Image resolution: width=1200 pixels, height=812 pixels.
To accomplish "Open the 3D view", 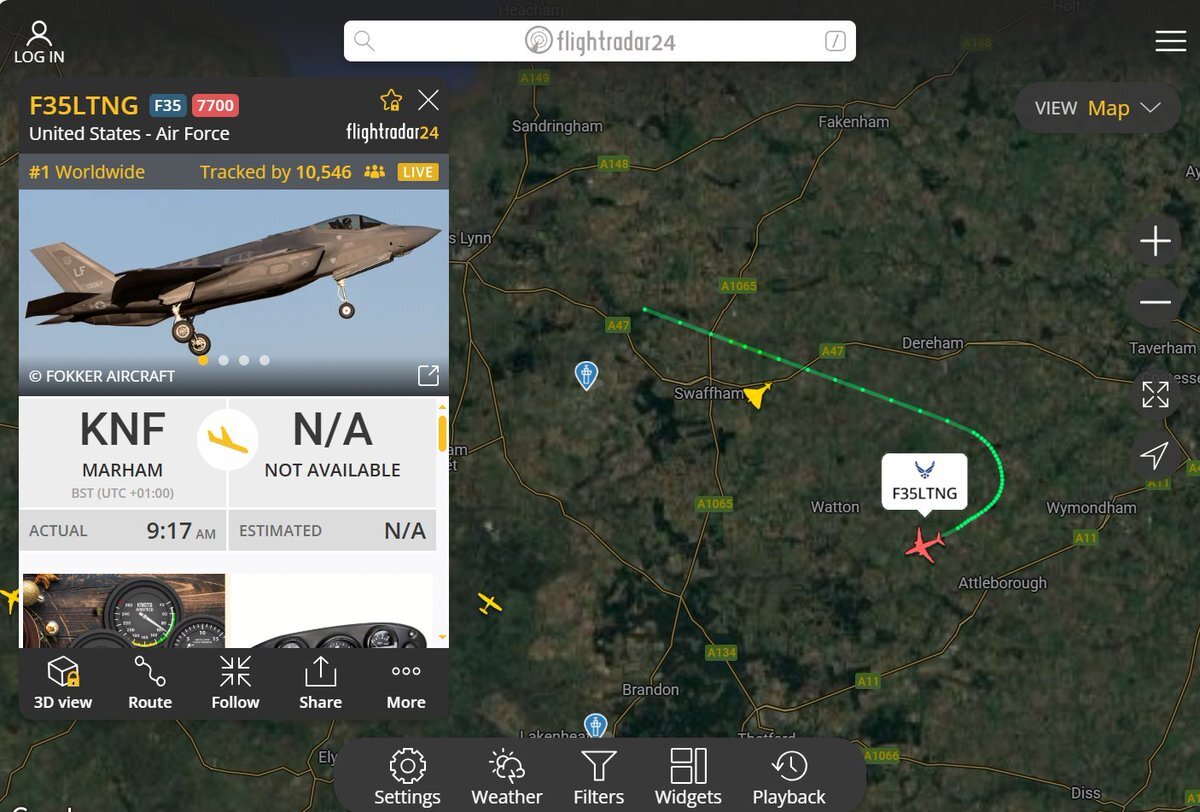I will pos(63,683).
